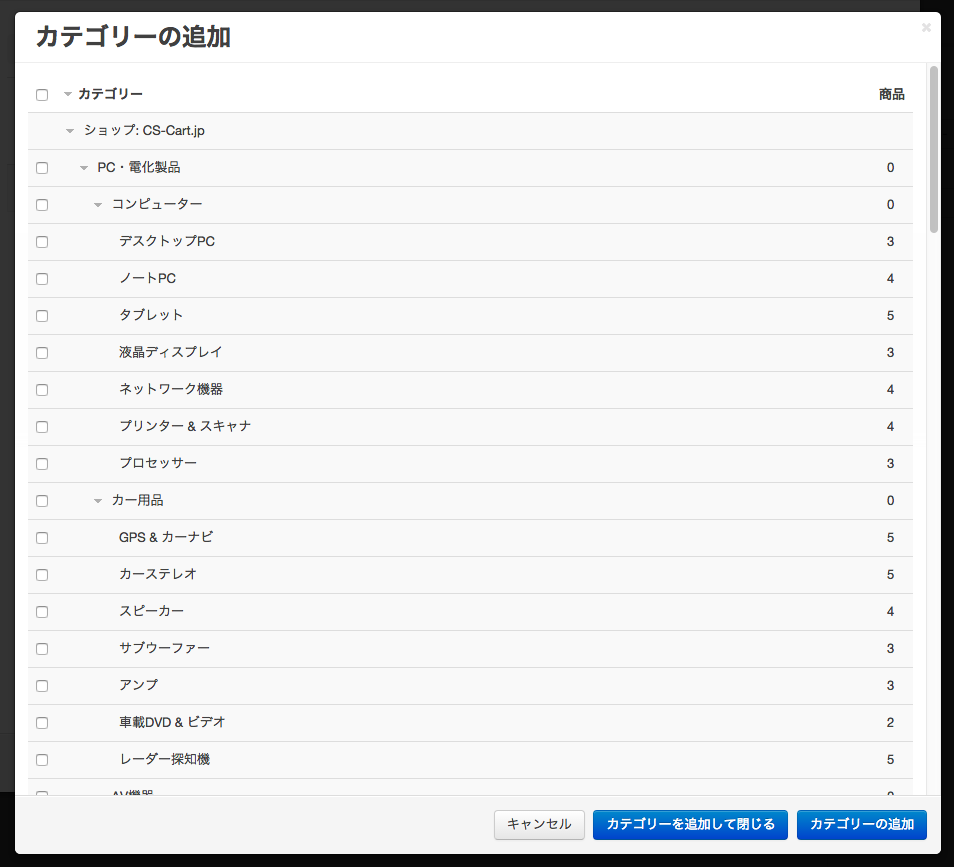
Task: Click the dialog's vertical scrollbar thumb
Action: click(x=934, y=149)
